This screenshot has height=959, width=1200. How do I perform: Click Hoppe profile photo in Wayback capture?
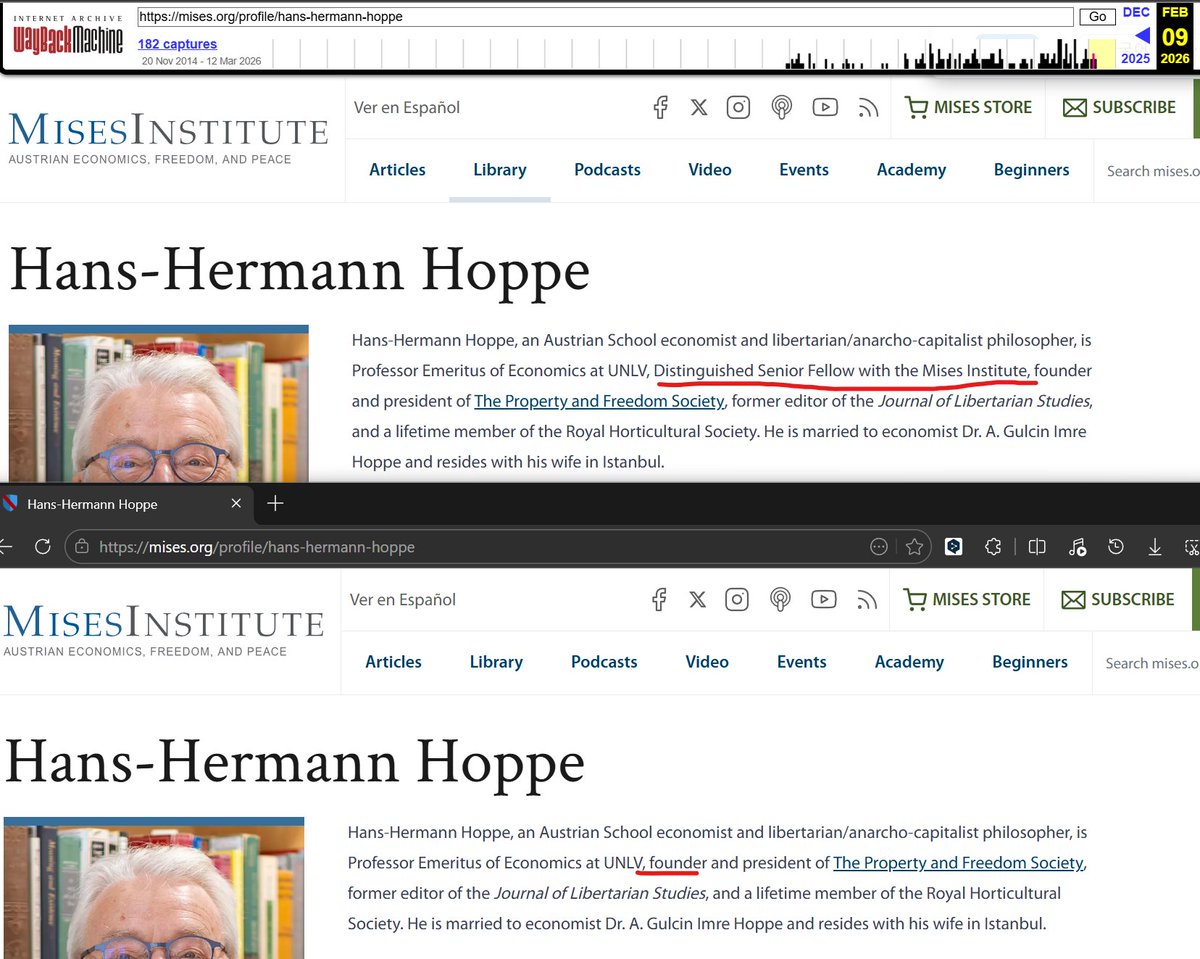click(159, 404)
